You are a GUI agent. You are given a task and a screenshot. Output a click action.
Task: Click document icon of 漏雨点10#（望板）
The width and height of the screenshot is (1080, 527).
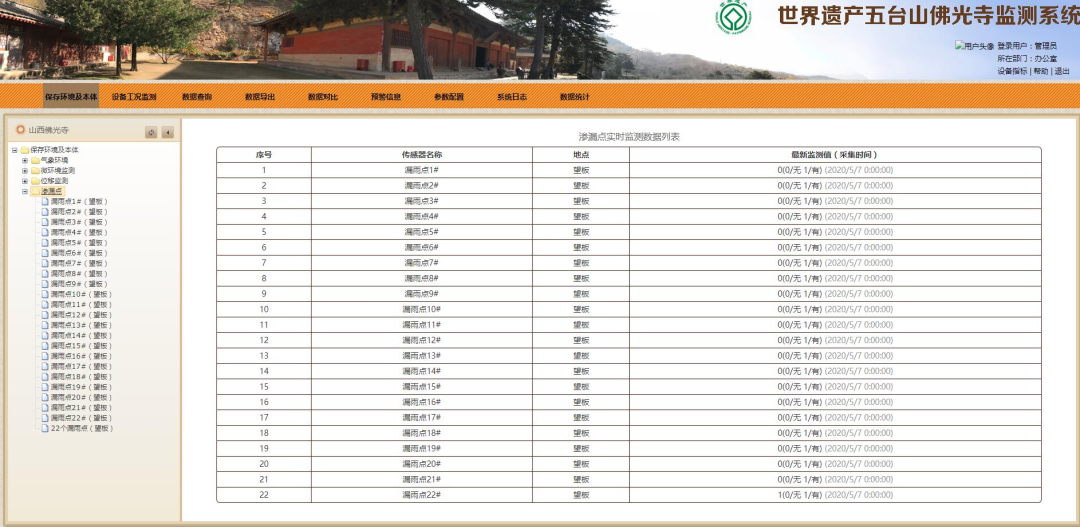point(45,294)
